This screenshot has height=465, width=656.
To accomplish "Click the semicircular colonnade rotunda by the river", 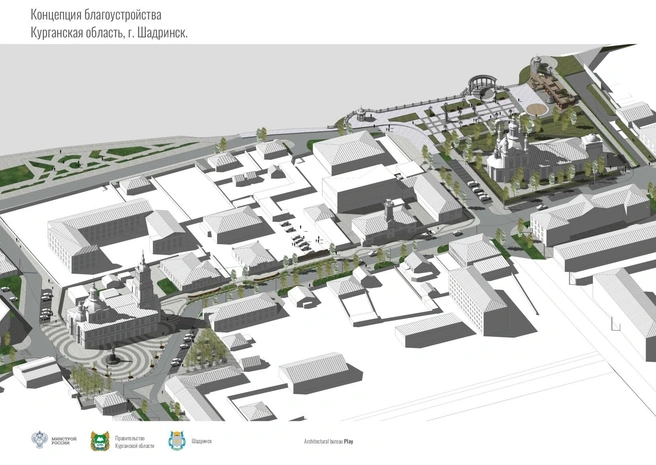I will (x=481, y=85).
